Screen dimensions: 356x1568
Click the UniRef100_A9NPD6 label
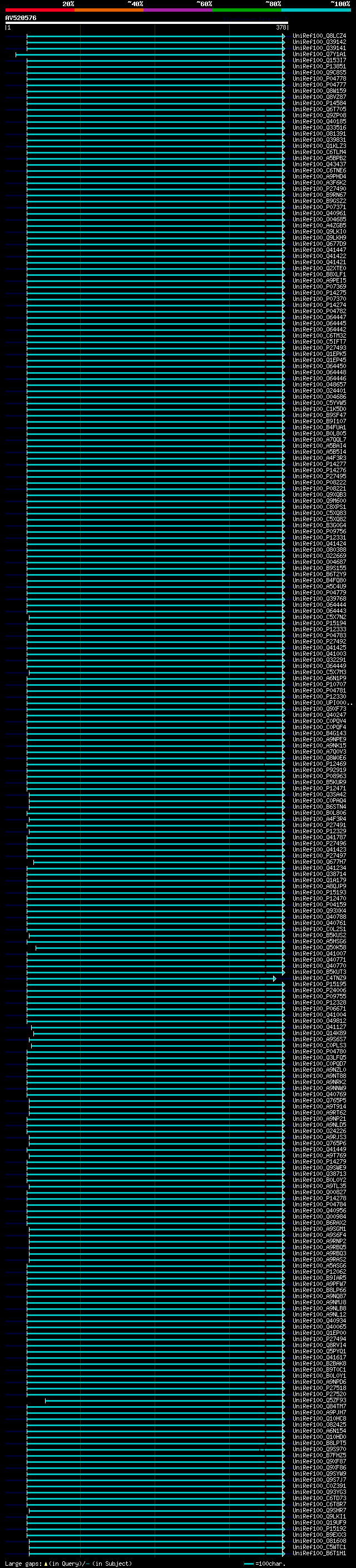point(319,1382)
